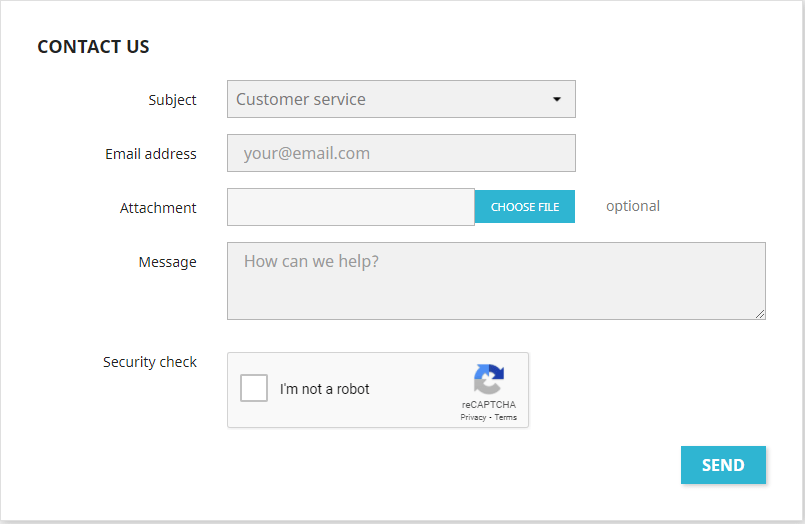Viewport: 805px width, 524px height.
Task: Open the reCAPTCHA Privacy link
Action: 473,417
